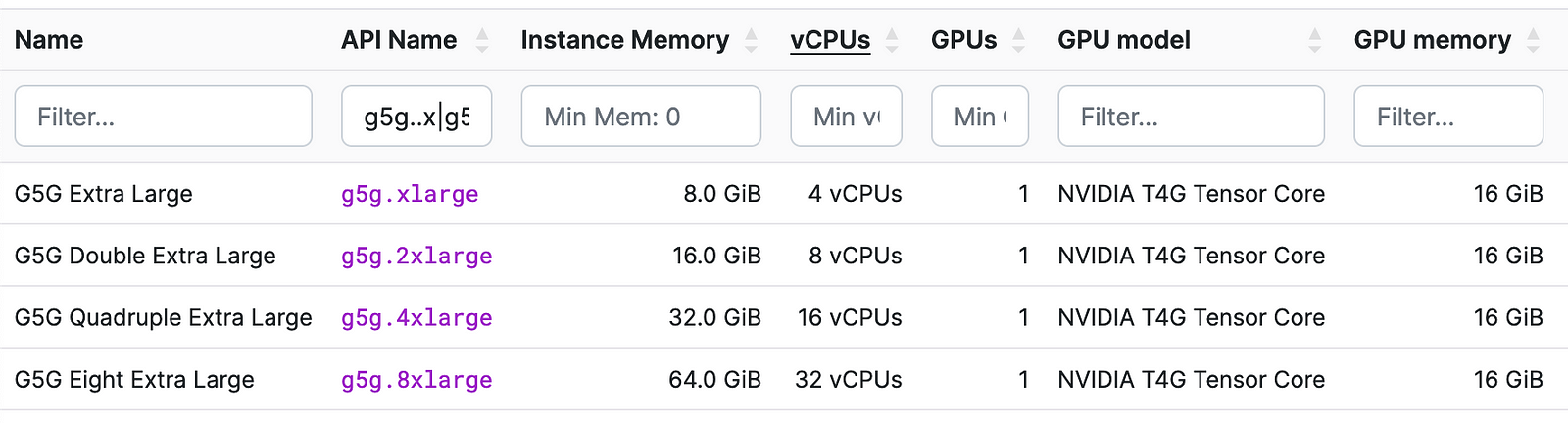Open g5g.8xlarge instance details link
The width and height of the screenshot is (1568, 423).
[x=416, y=379]
